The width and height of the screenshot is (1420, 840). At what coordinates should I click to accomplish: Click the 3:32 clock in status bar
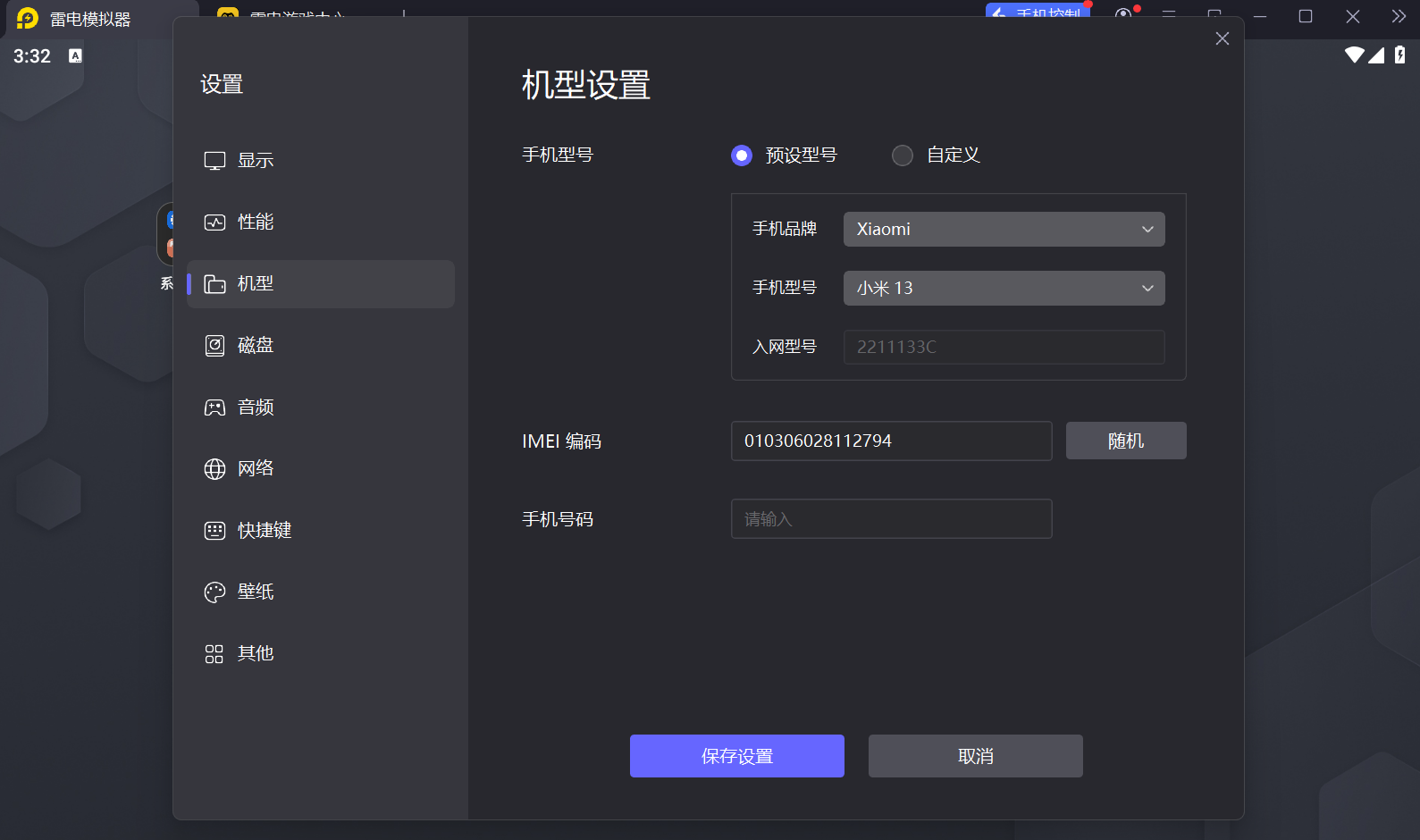[x=32, y=56]
